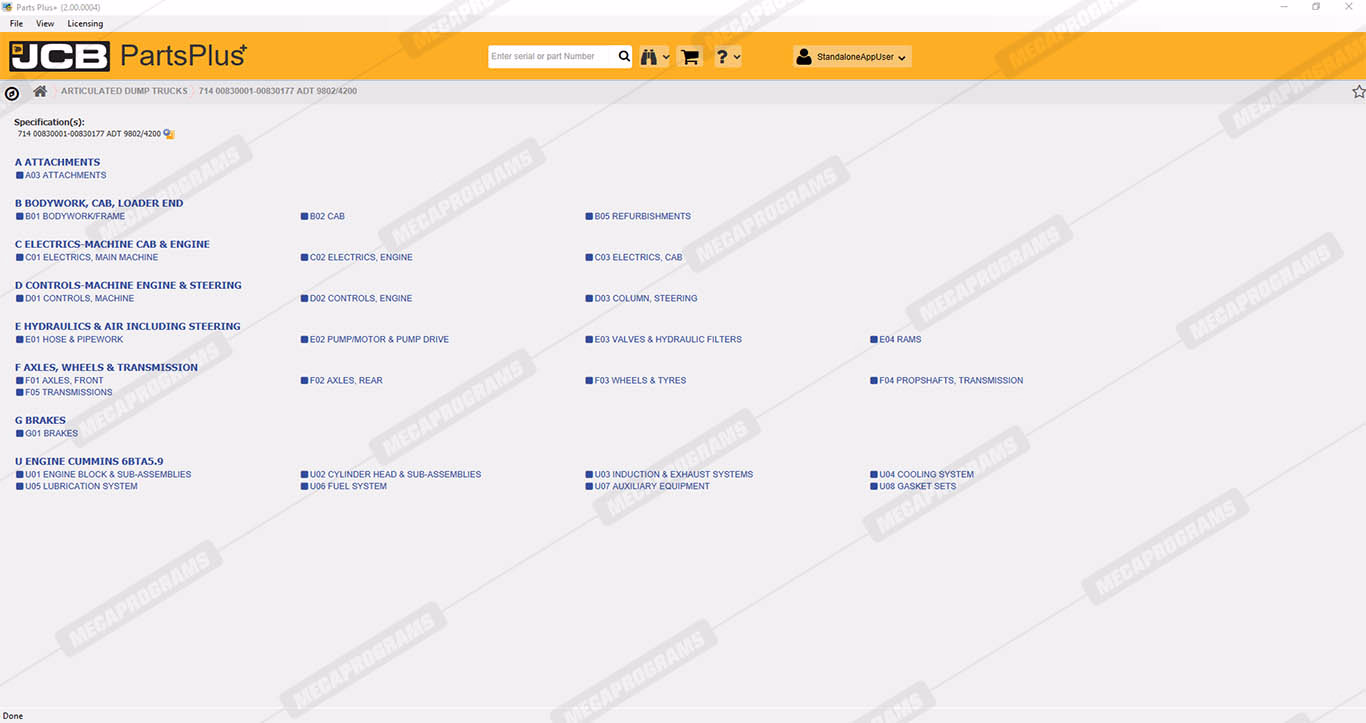Open F05 Transmissions
Image resolution: width=1366 pixels, height=723 pixels.
coord(64,392)
